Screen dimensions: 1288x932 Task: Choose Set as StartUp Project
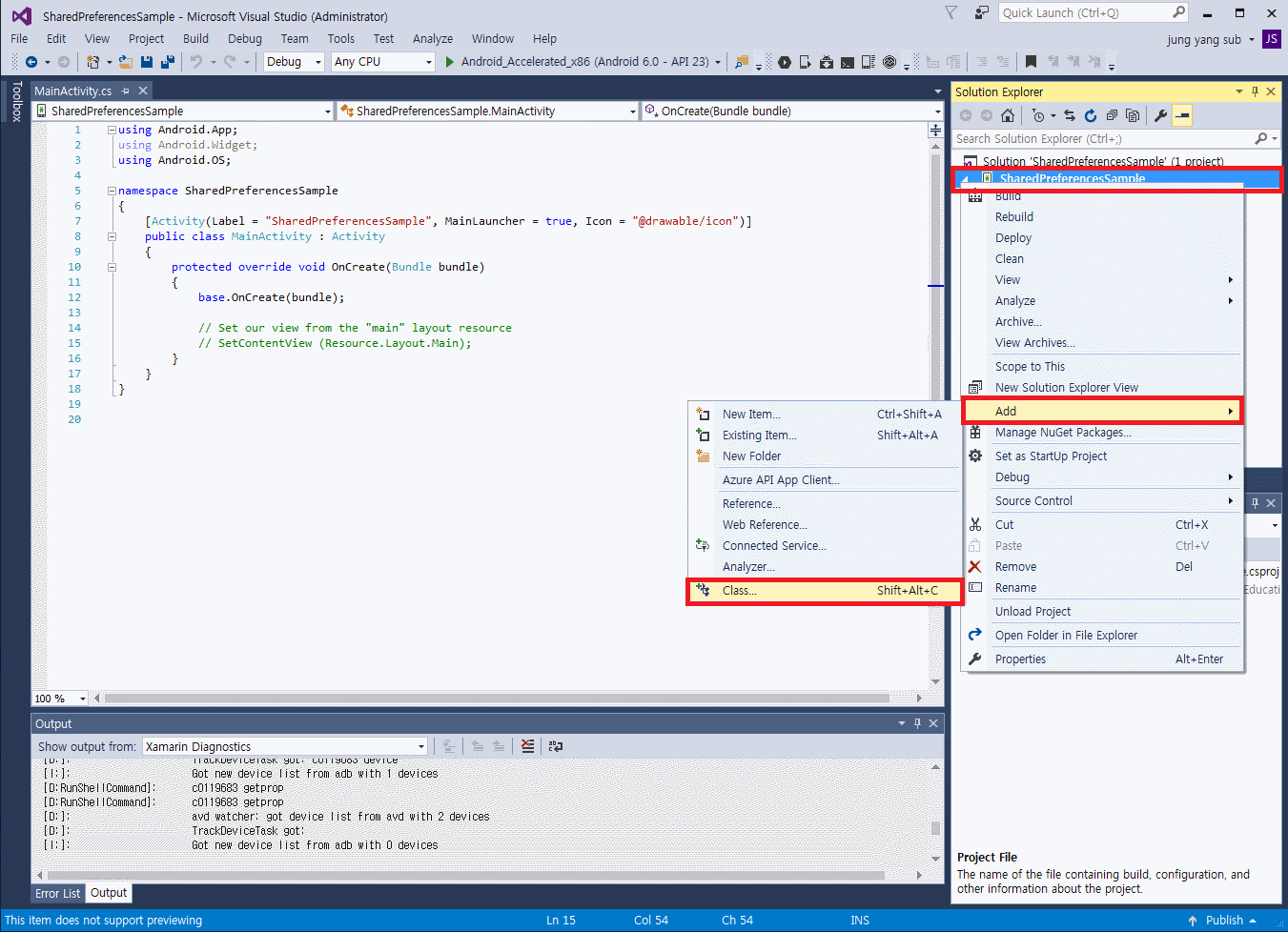(1103, 456)
